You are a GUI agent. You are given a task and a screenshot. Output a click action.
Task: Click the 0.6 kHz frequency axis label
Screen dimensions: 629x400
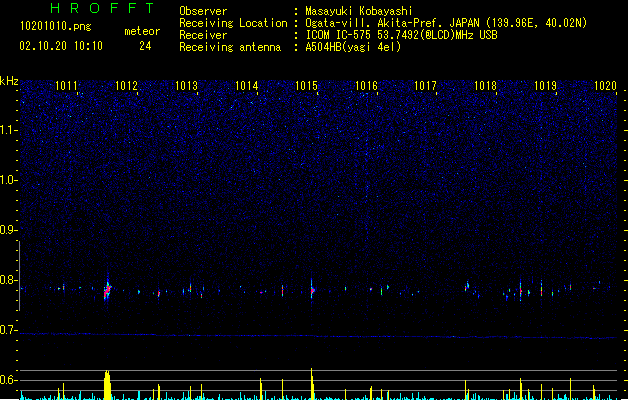click(x=8, y=380)
